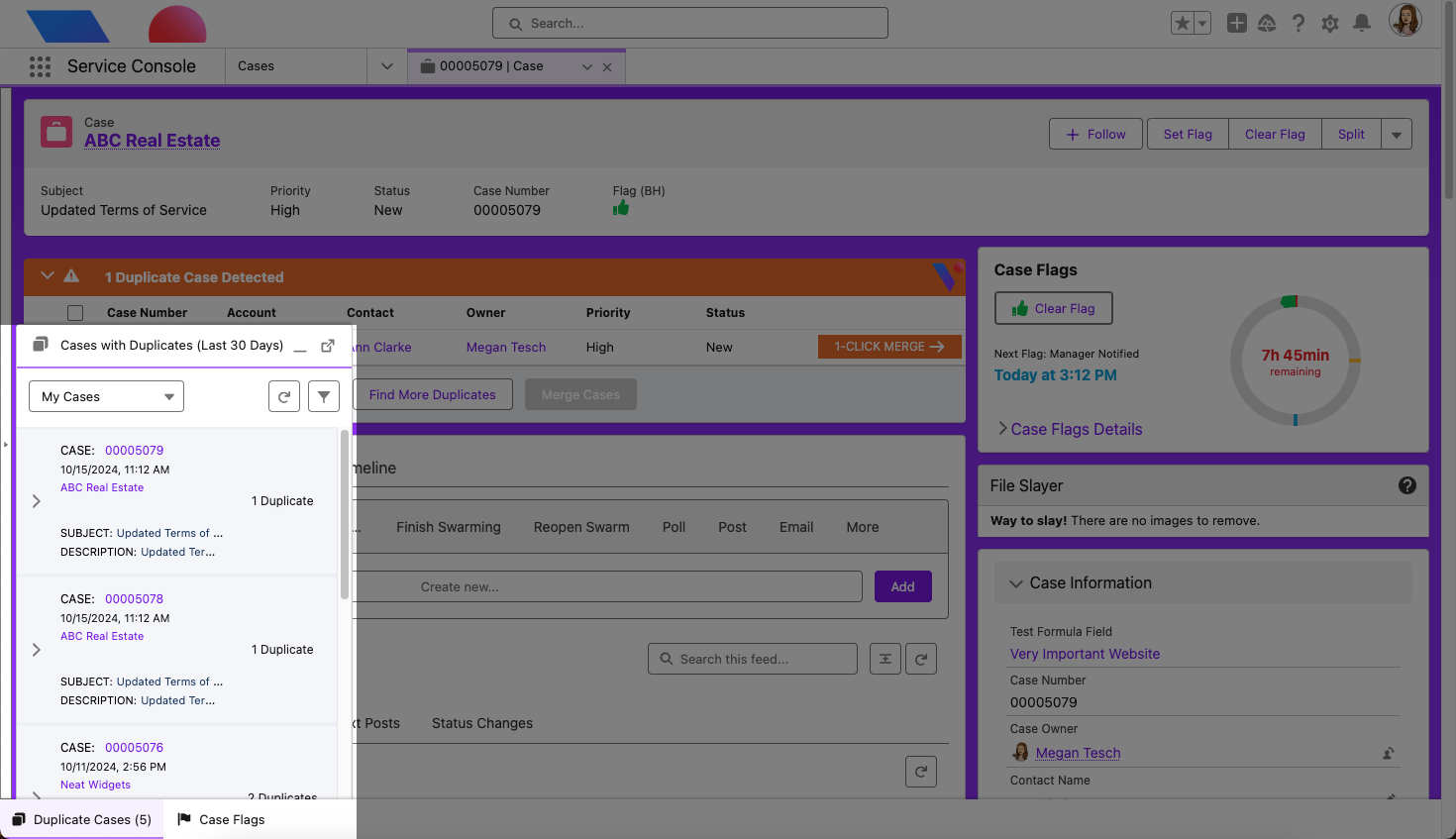This screenshot has height=839, width=1456.
Task: Open the user profile avatar
Action: 1405,19
